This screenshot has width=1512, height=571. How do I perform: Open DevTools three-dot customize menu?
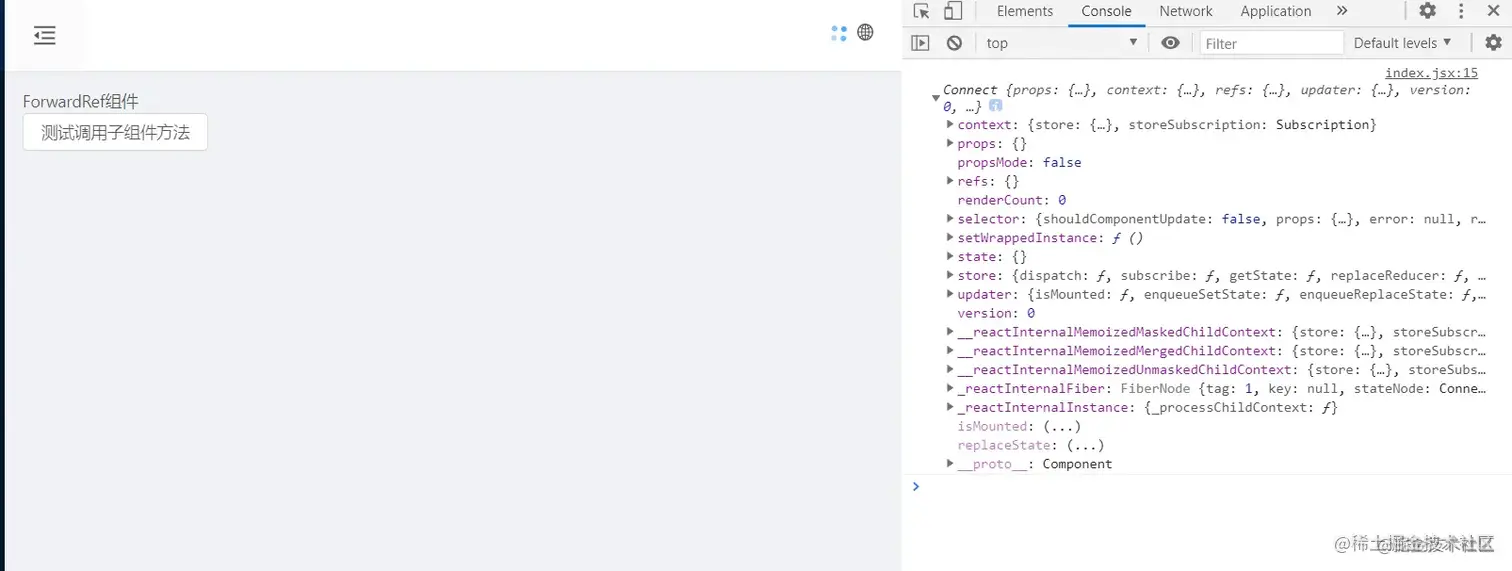tap(1462, 11)
